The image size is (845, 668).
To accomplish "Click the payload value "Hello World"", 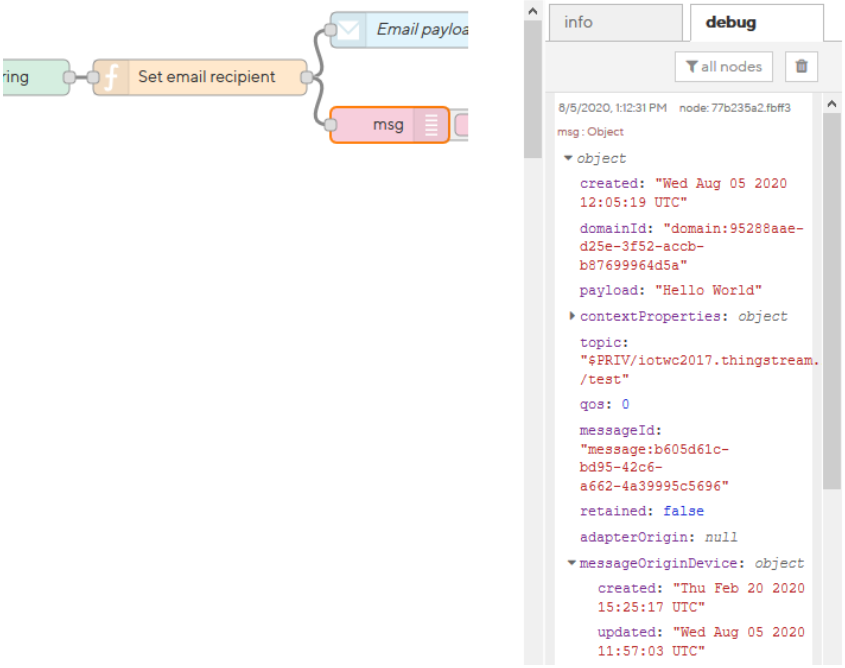I will (708, 290).
